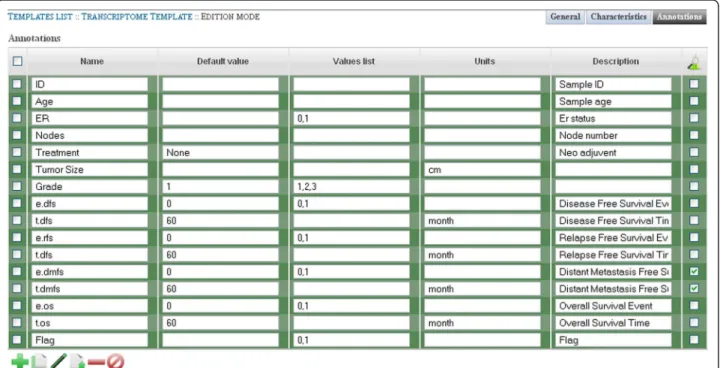Image resolution: width=720 pixels, height=368 pixels.
Task: Click the Default value field of t.dmfs row
Action: click(220, 289)
